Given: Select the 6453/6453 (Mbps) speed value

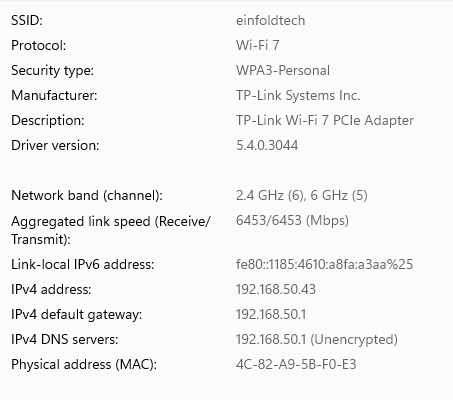Looking at the screenshot, I should pos(292,220).
